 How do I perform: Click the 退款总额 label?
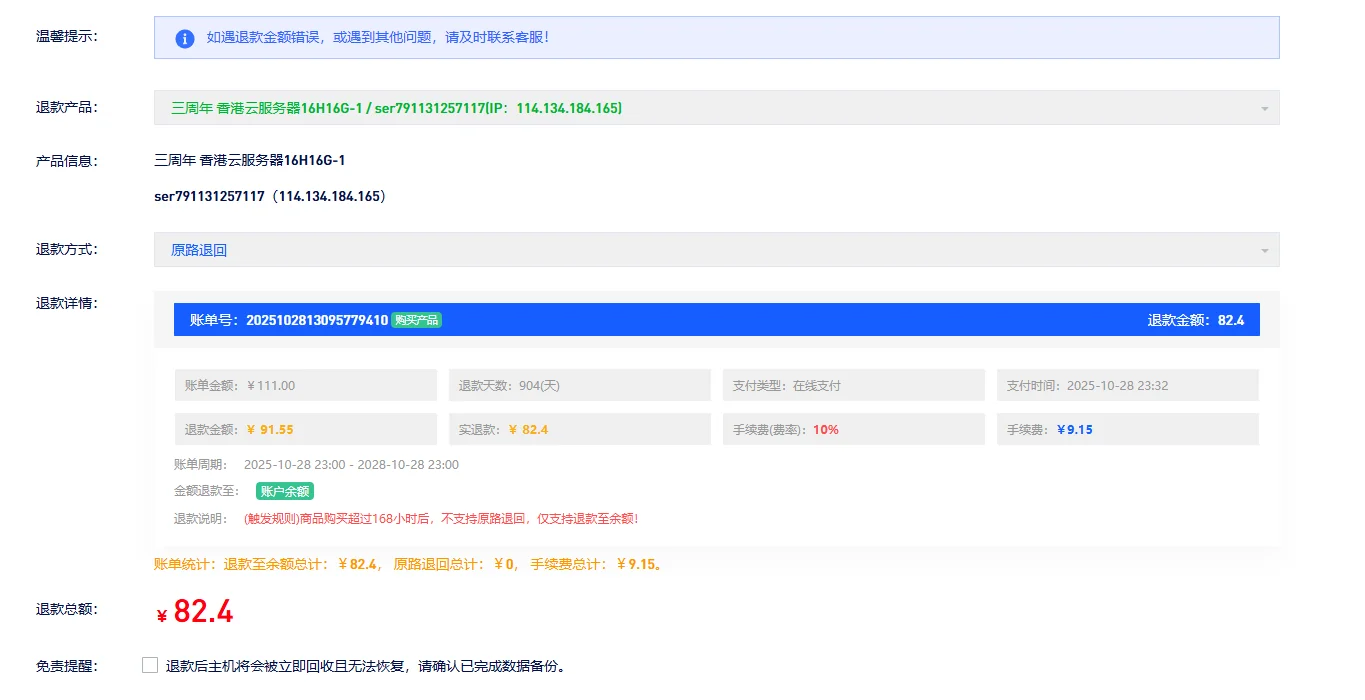(x=66, y=609)
